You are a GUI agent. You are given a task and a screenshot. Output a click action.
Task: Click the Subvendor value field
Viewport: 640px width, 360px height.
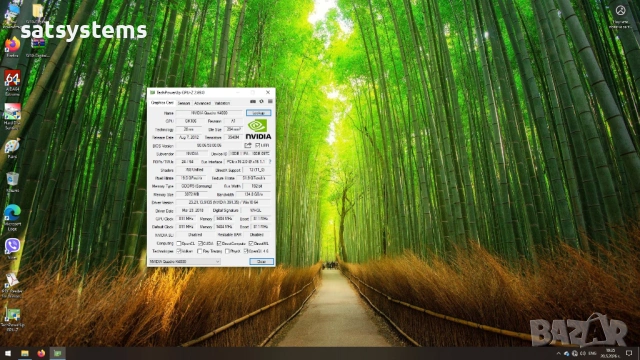pyautogui.click(x=191, y=154)
